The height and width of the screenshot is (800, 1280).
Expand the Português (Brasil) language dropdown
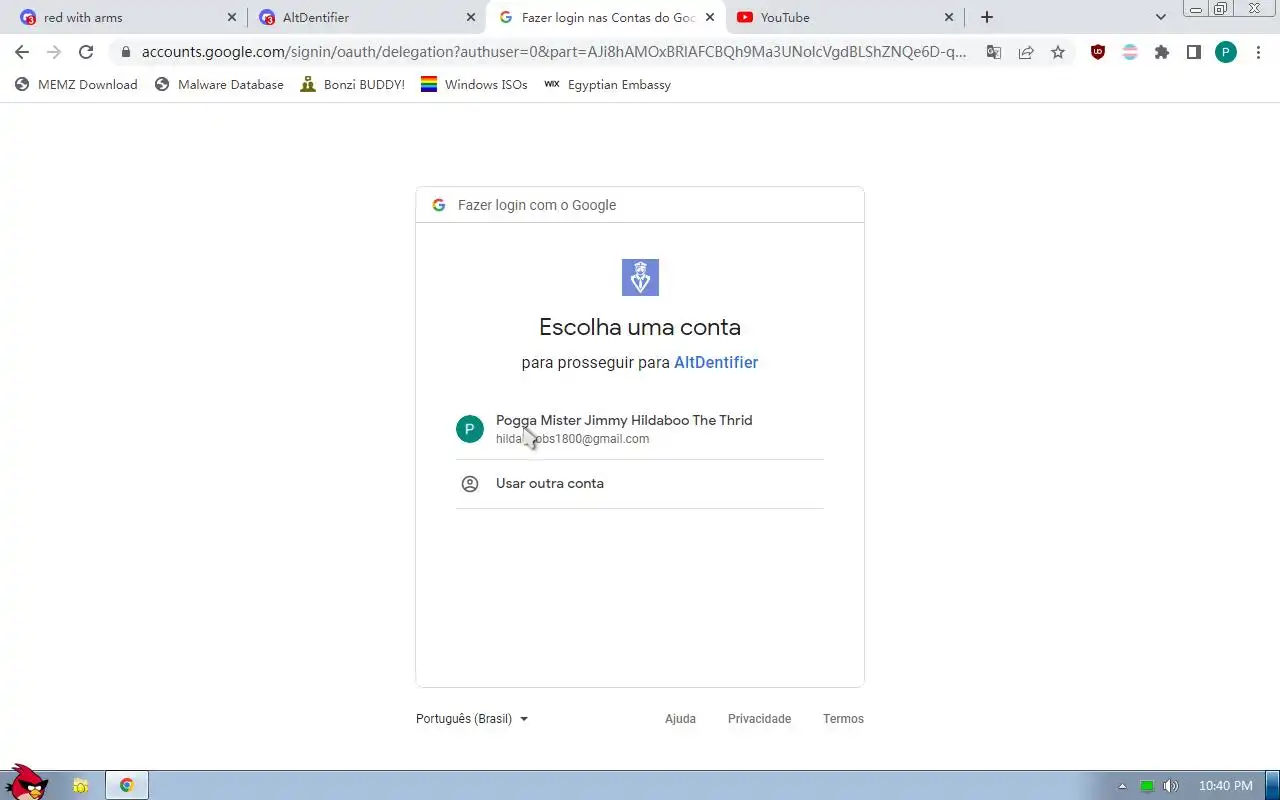472,719
